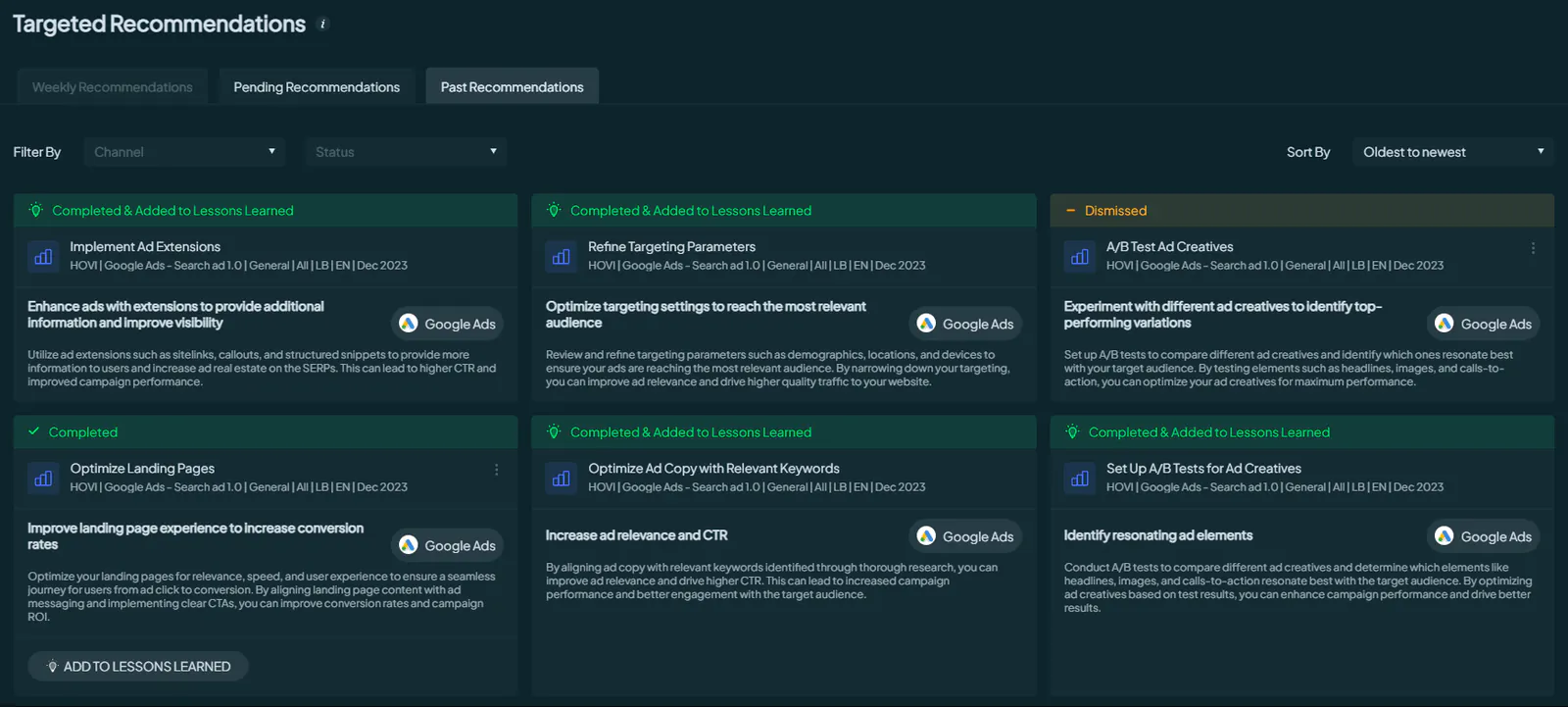The width and height of the screenshot is (1568, 707).
Task: Switch to the Pending Recommendations tab
Action: click(317, 86)
